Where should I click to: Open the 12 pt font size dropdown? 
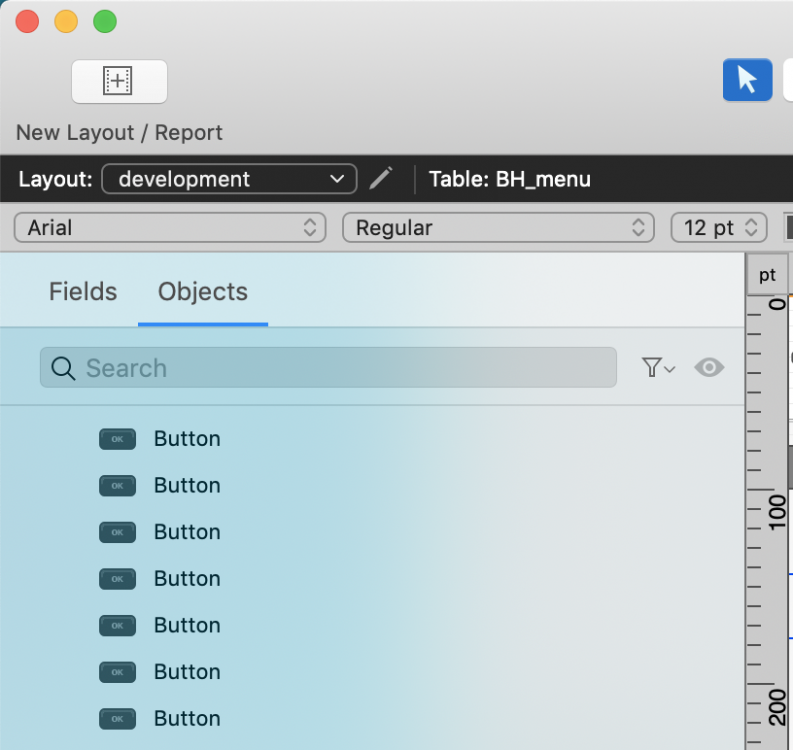pyautogui.click(x=719, y=228)
